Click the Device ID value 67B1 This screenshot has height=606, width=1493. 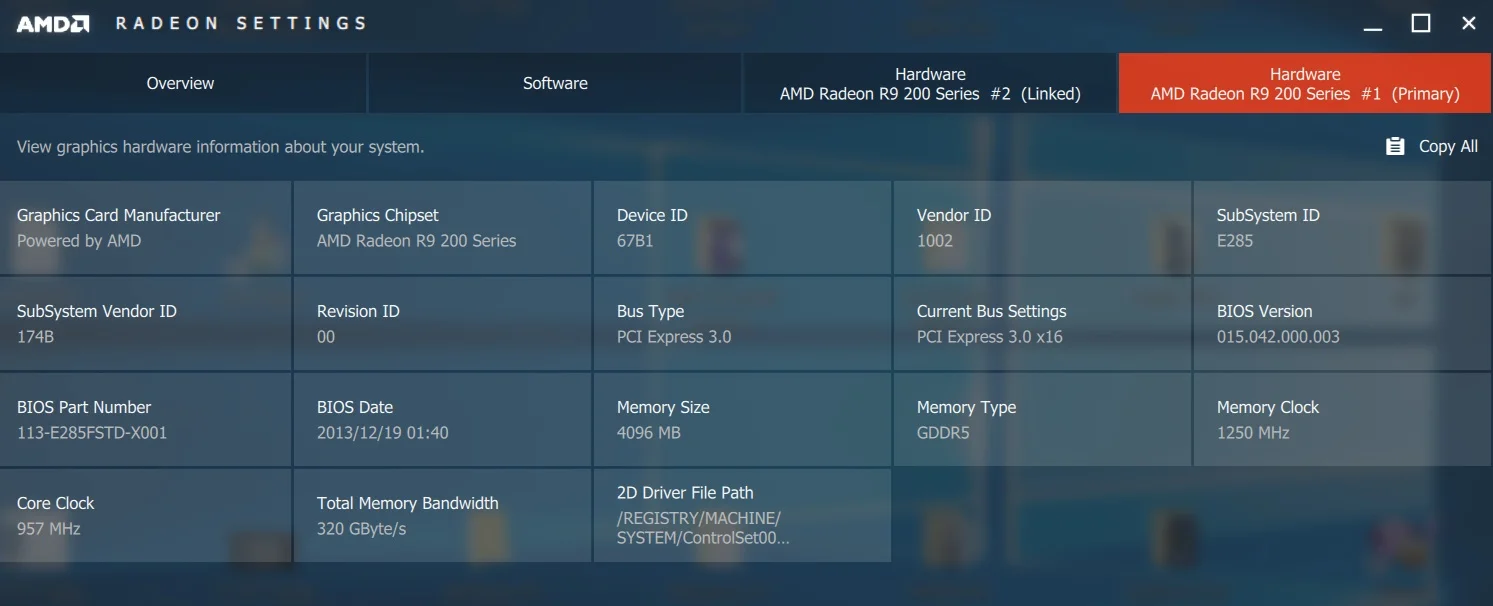point(635,241)
